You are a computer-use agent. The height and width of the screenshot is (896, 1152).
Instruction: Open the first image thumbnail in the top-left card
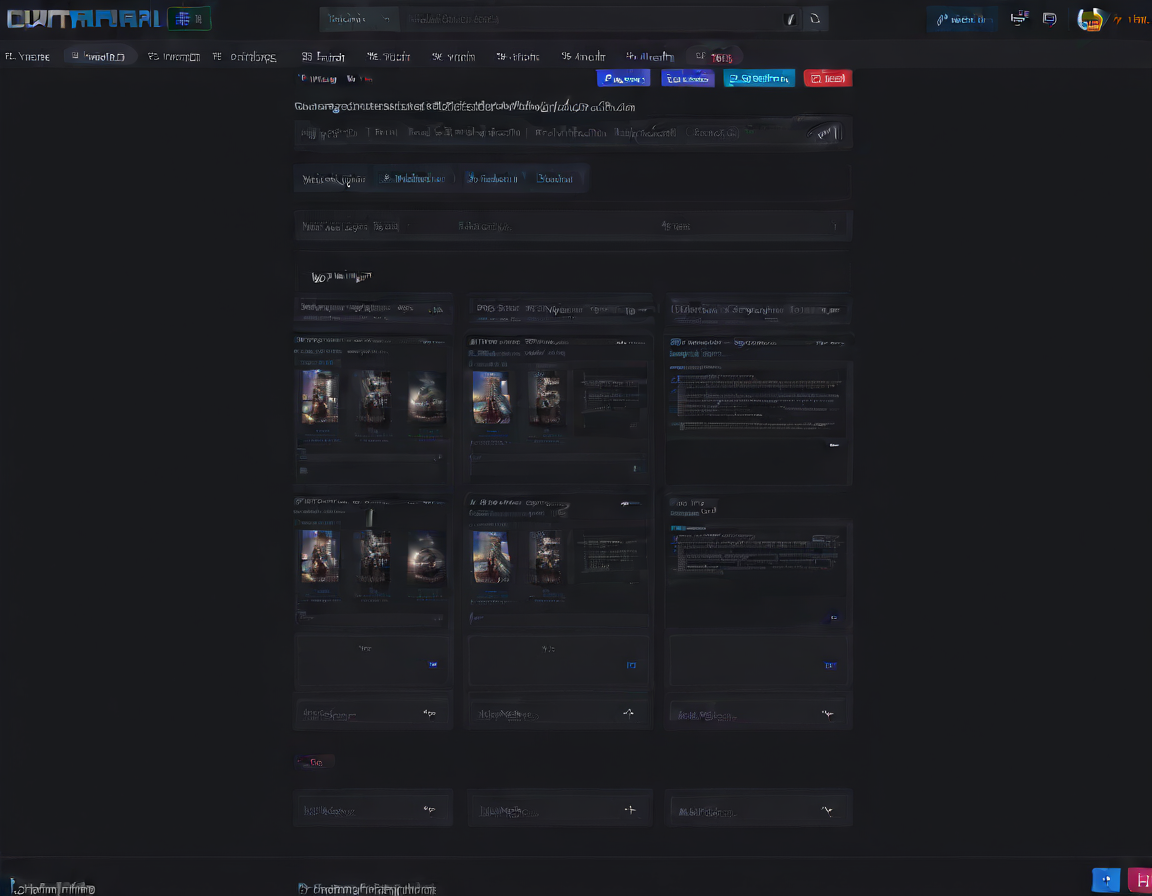tap(320, 396)
